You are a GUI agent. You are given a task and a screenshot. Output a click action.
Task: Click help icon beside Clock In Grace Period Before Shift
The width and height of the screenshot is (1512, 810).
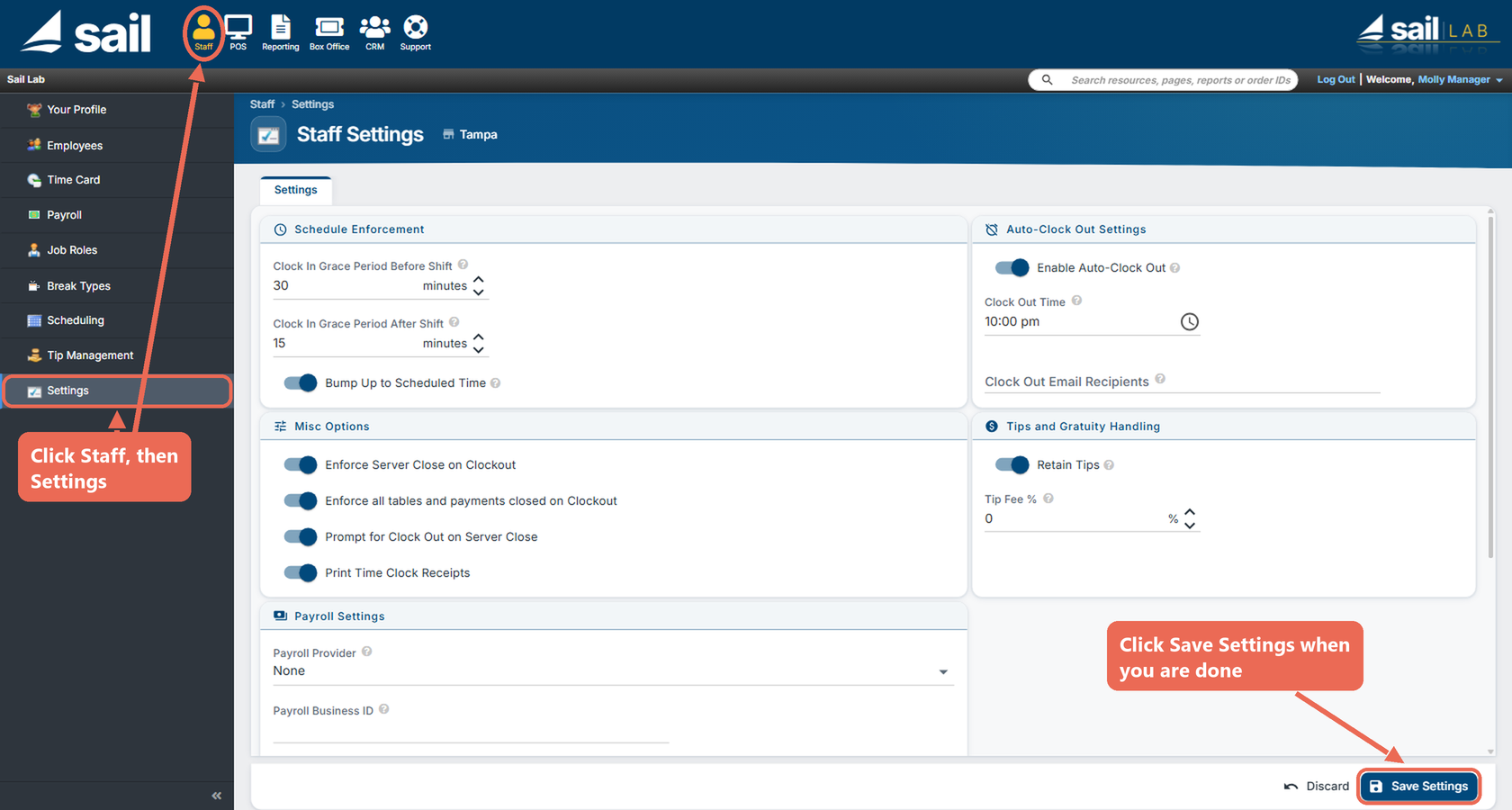463,265
